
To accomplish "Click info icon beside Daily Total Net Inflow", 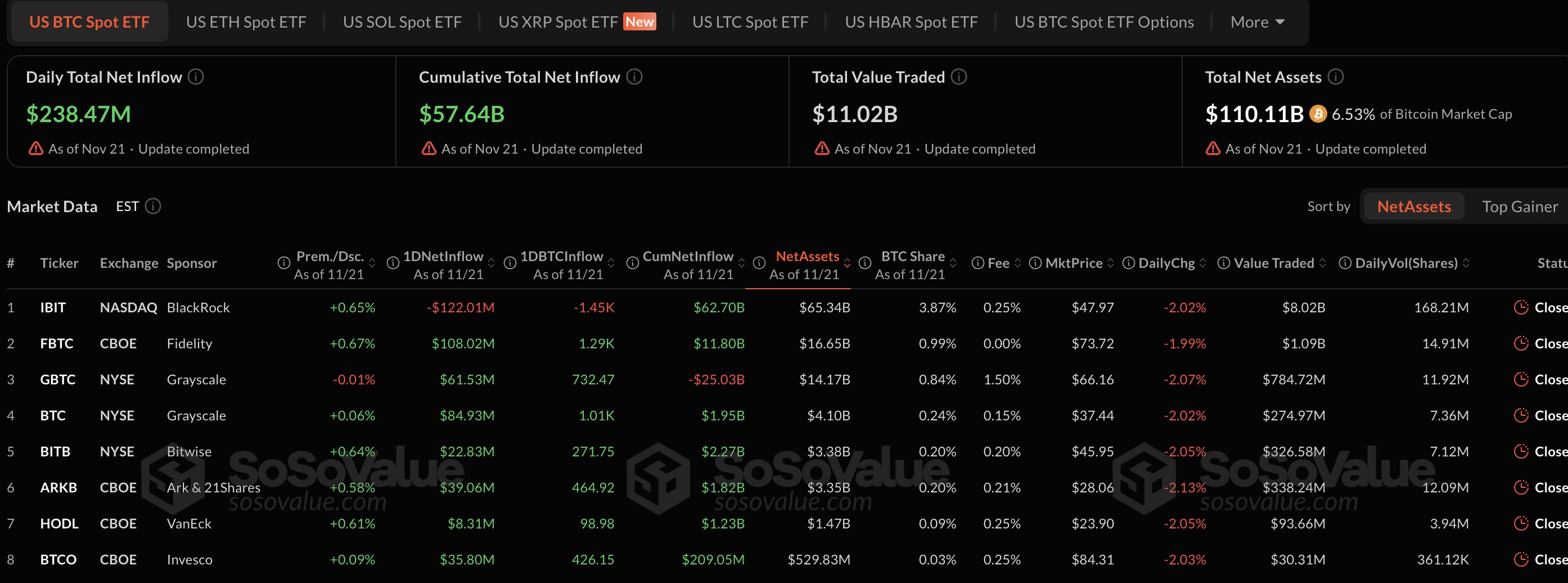I will [195, 77].
